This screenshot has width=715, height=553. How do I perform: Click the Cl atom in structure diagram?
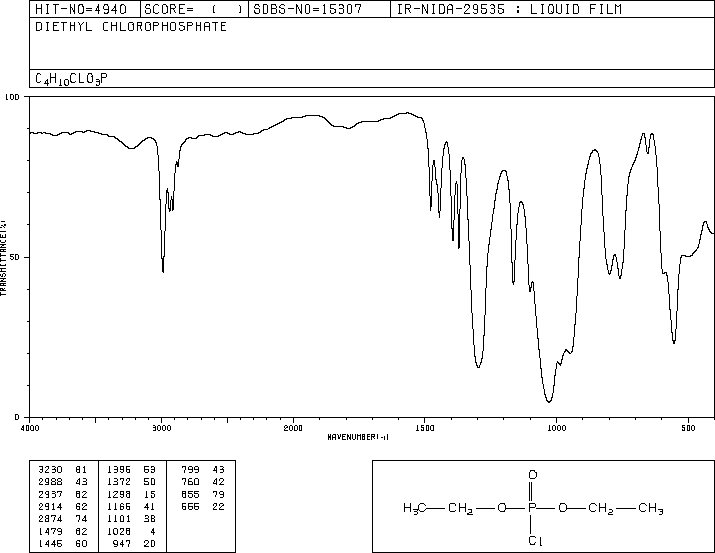coord(535,541)
